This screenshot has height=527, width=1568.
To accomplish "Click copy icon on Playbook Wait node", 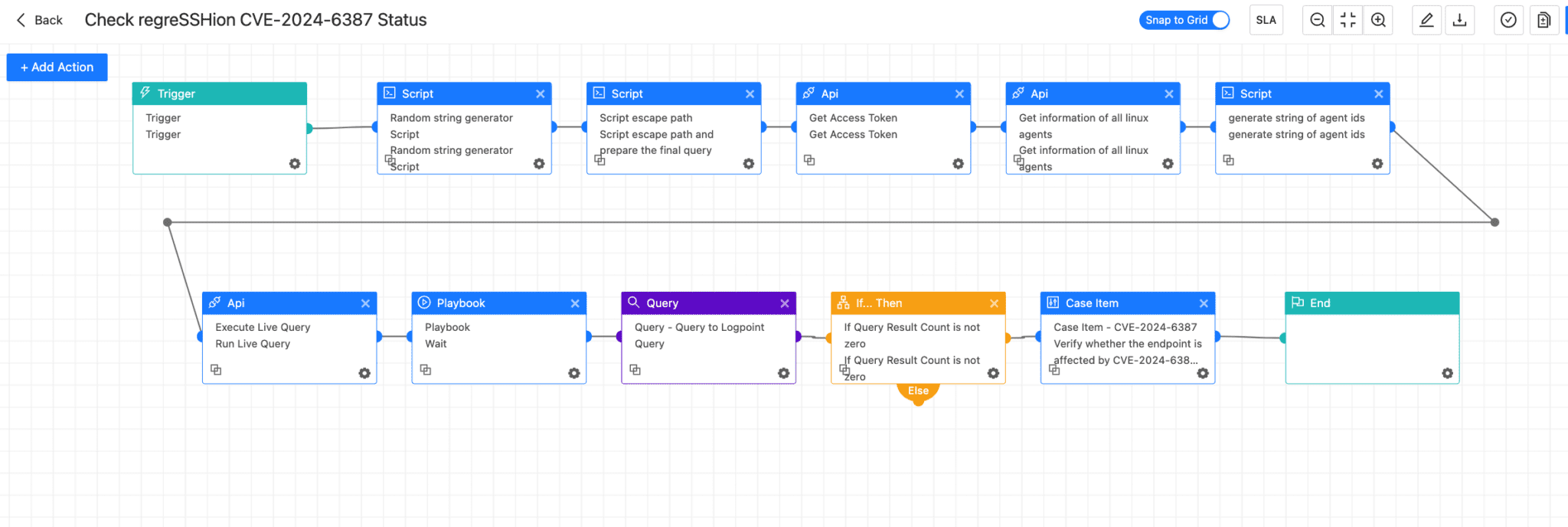I will point(426,370).
